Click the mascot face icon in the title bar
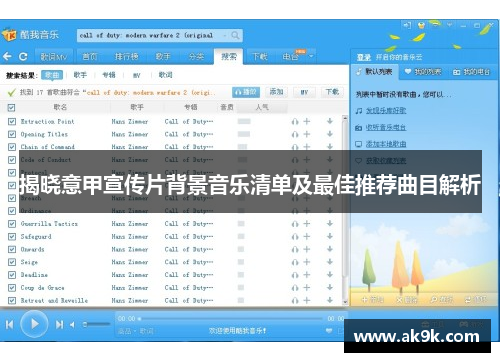The image size is (500, 362). [x=421, y=25]
